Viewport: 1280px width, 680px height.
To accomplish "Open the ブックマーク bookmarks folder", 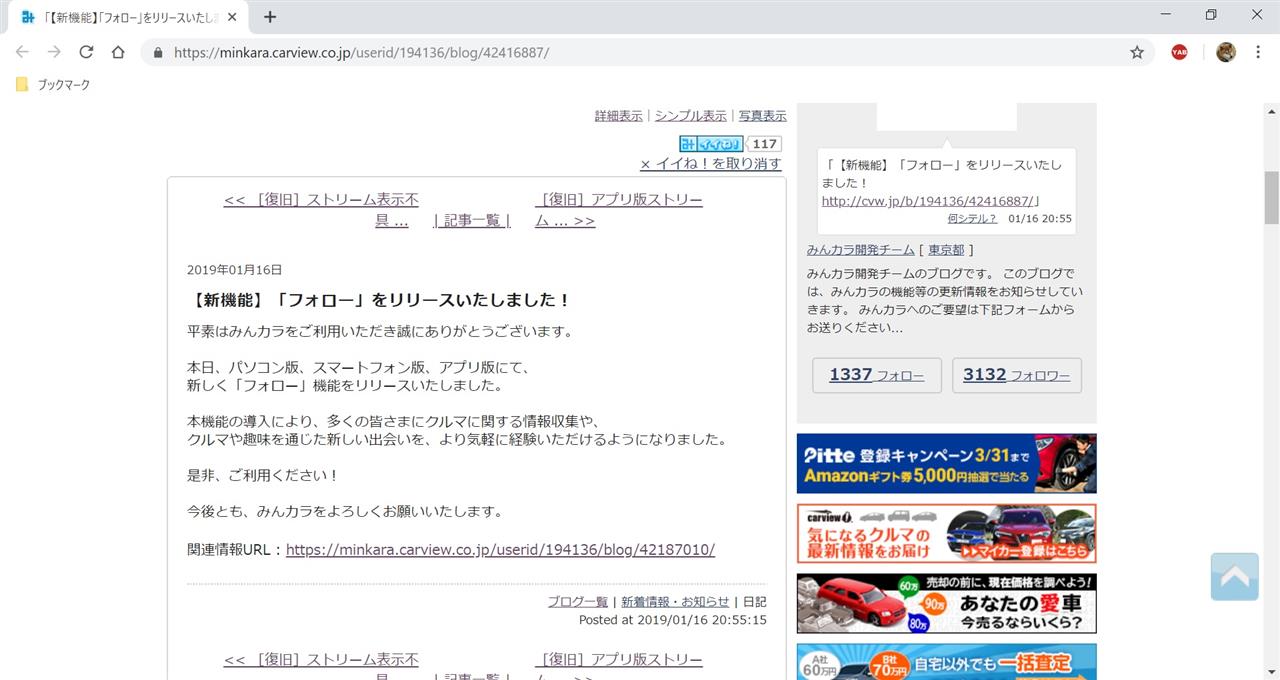I will [53, 85].
